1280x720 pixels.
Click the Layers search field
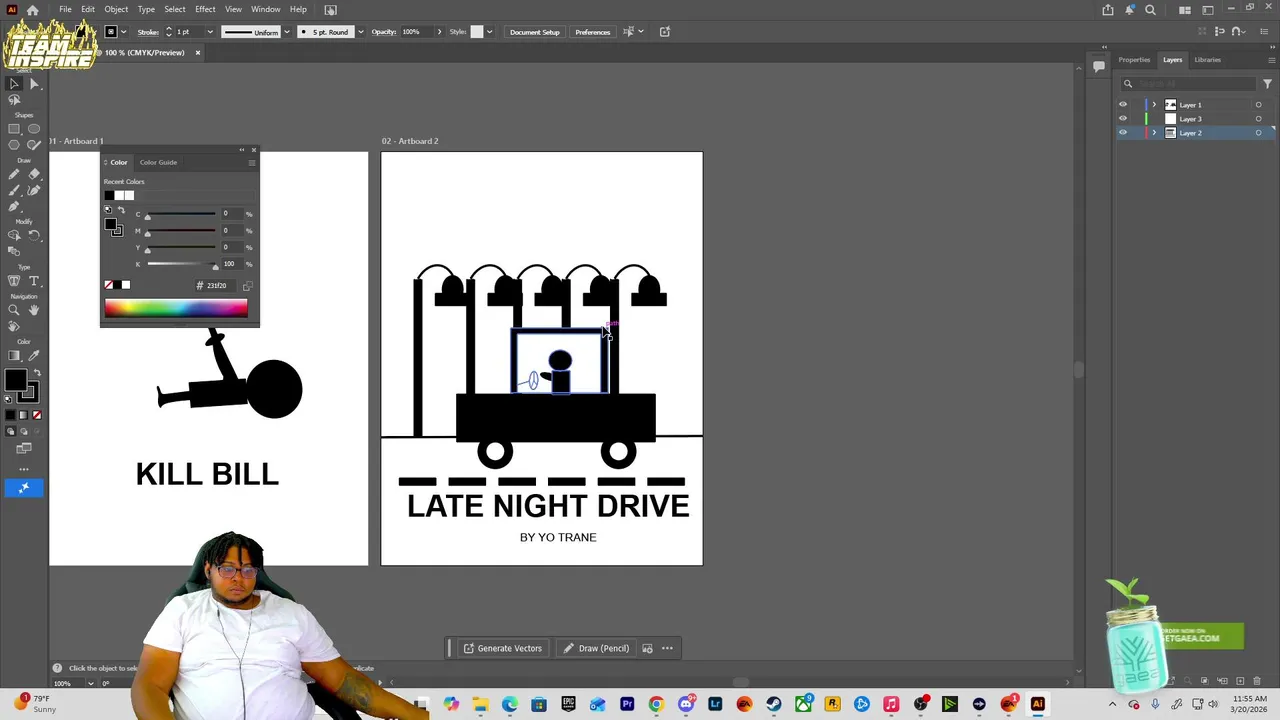(1188, 84)
